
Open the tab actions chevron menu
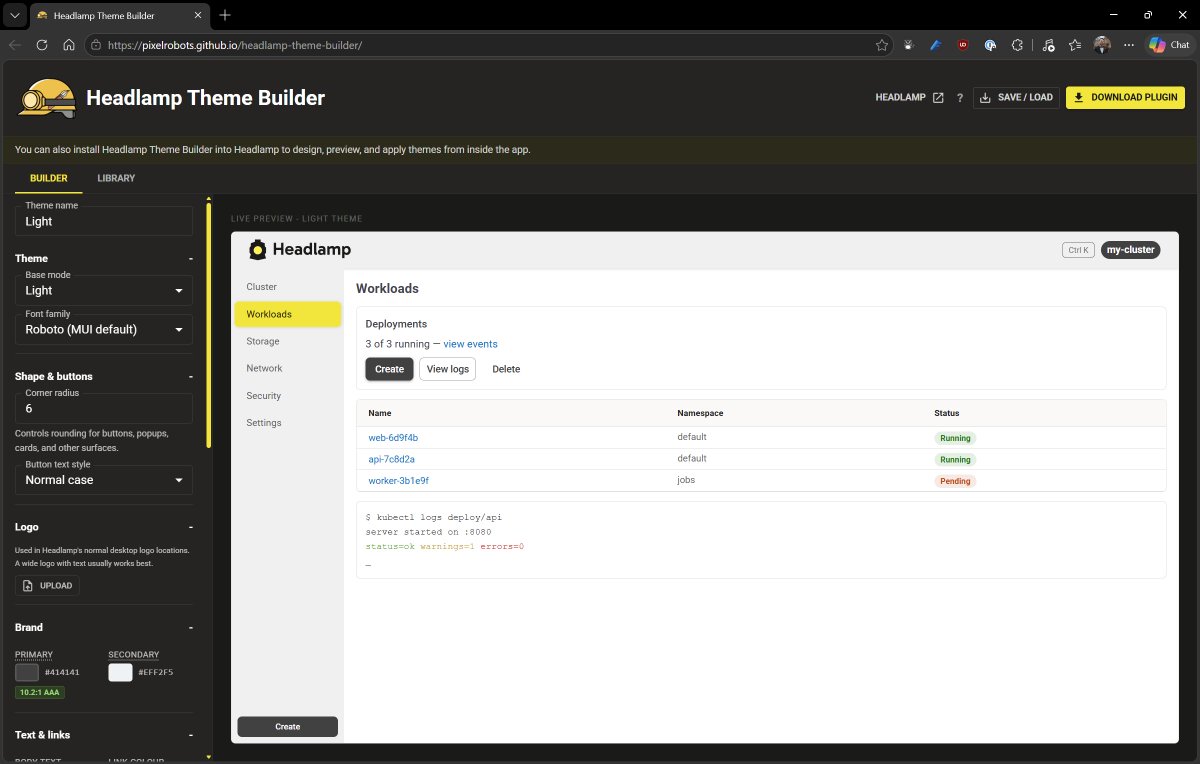coord(14,16)
